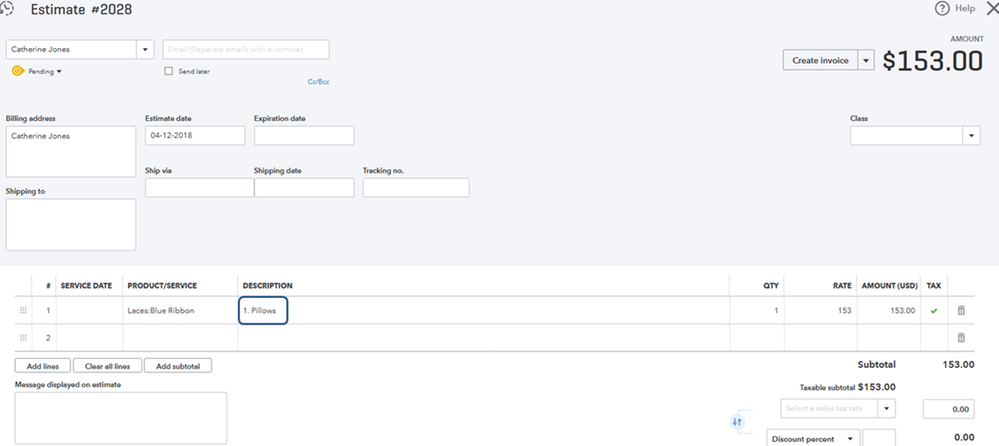Image resolution: width=999 pixels, height=446 pixels.
Task: Open the Discount percent dropdown
Action: tap(813, 439)
